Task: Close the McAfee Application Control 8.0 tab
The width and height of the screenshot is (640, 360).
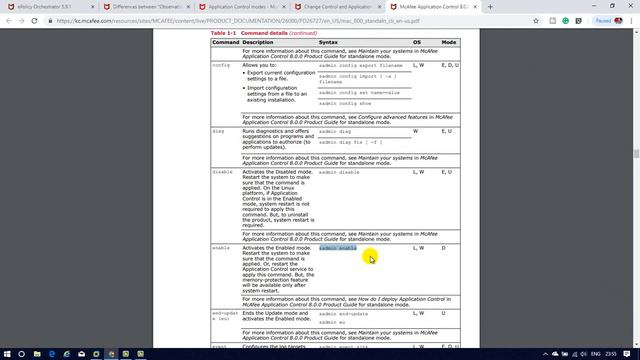Action: pos(475,7)
